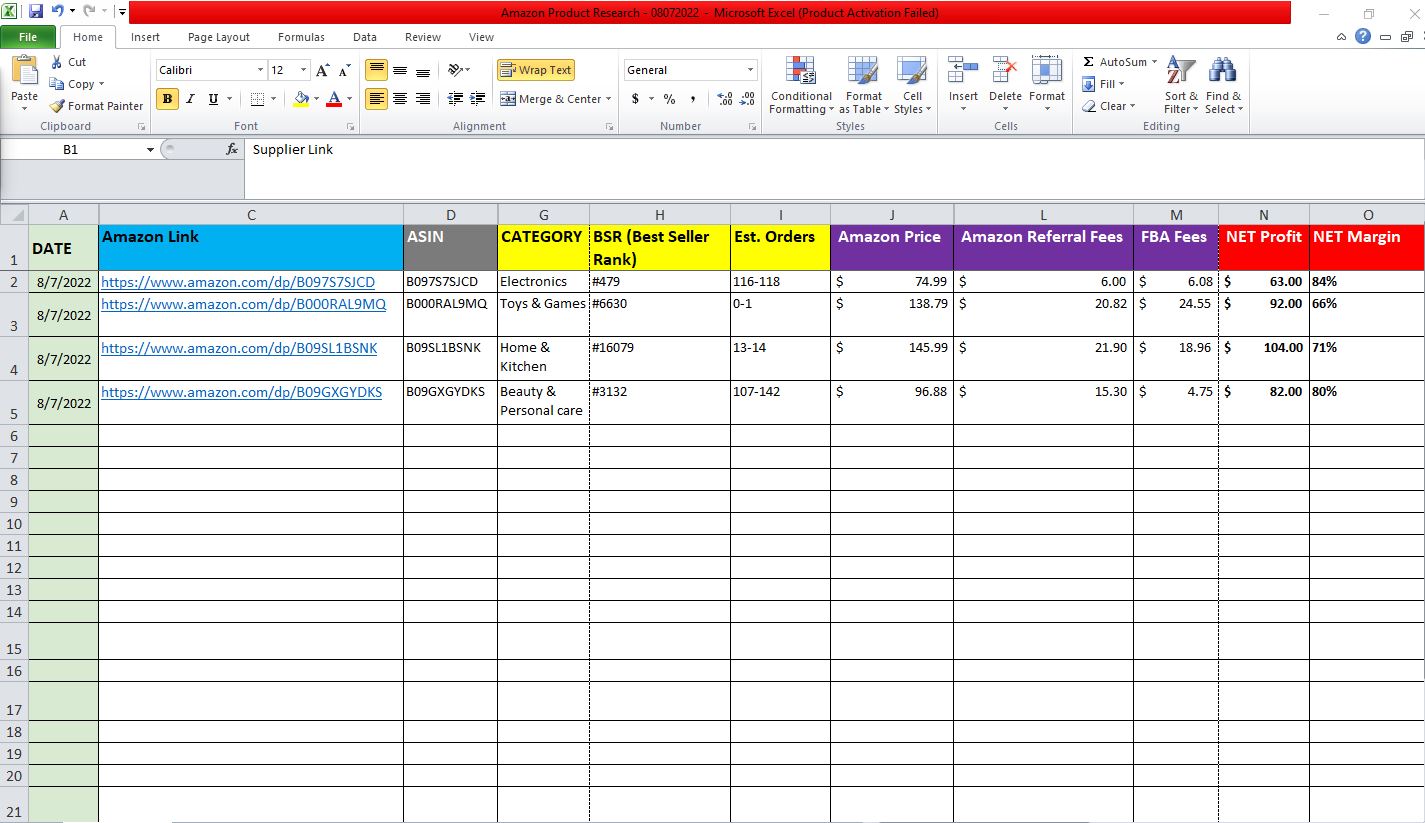Screen dimensions: 1425x823
Task: Toggle Wrap Text
Action: 536,70
